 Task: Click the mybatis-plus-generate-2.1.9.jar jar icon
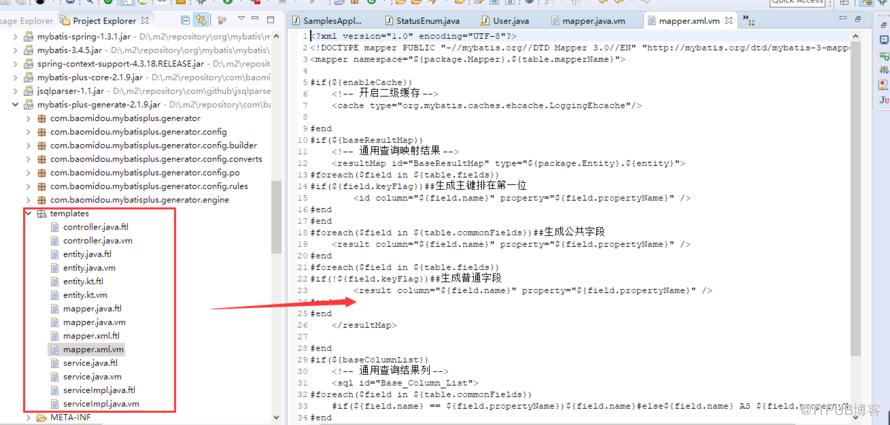pos(28,104)
